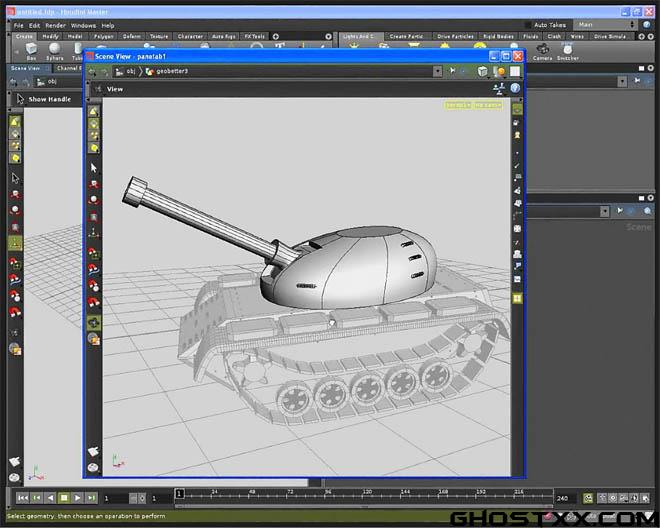Open path dropdown in the right upper pane
The image size is (660, 528).
pos(622,81)
